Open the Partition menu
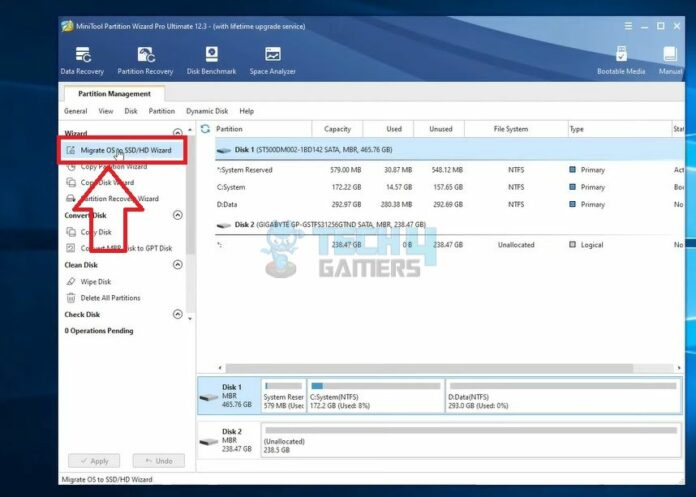This screenshot has height=497, width=696. (x=161, y=111)
